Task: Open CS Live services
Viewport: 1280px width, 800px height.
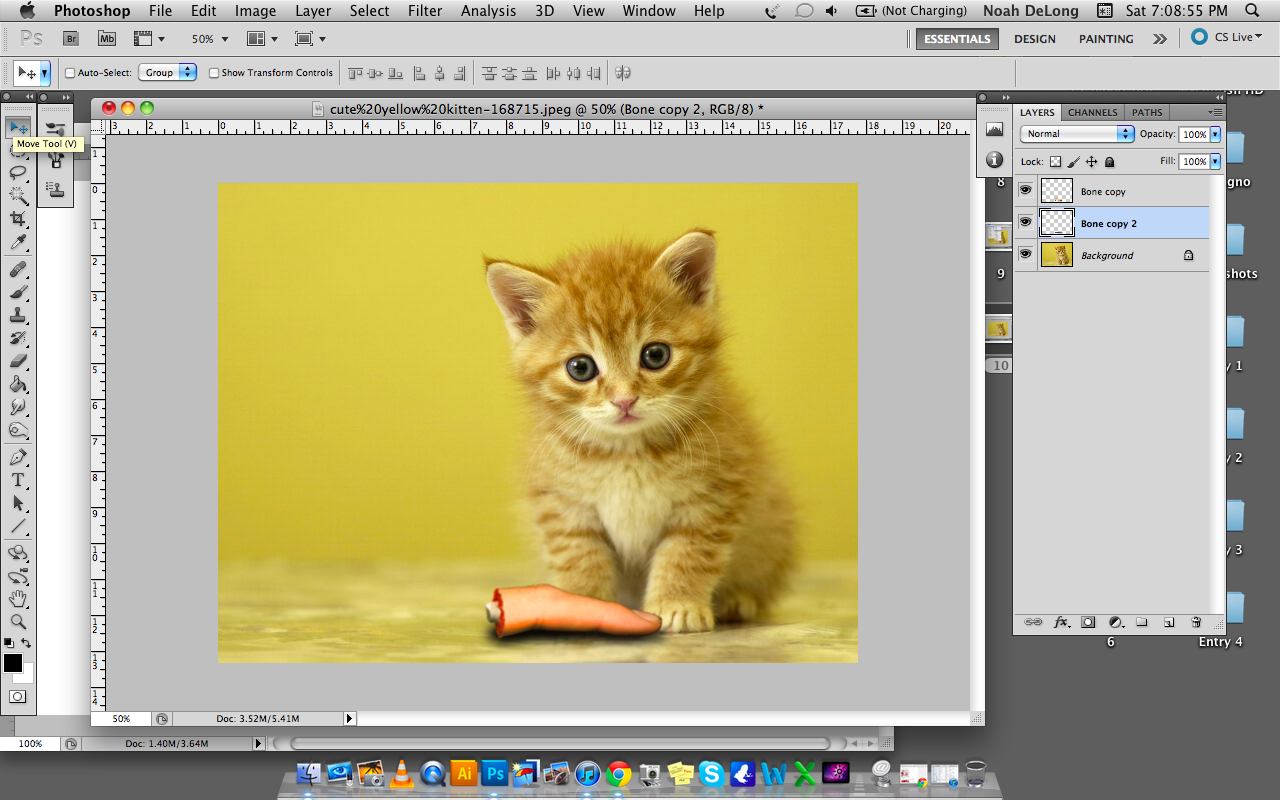Action: tap(1227, 37)
